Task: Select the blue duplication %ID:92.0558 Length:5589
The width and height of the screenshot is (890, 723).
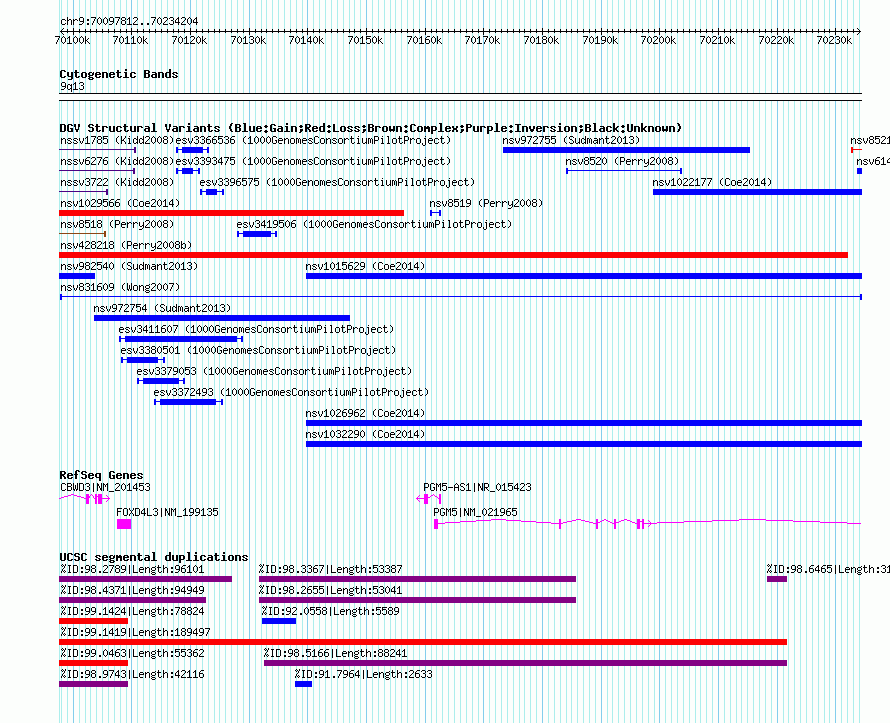Action: [279, 621]
